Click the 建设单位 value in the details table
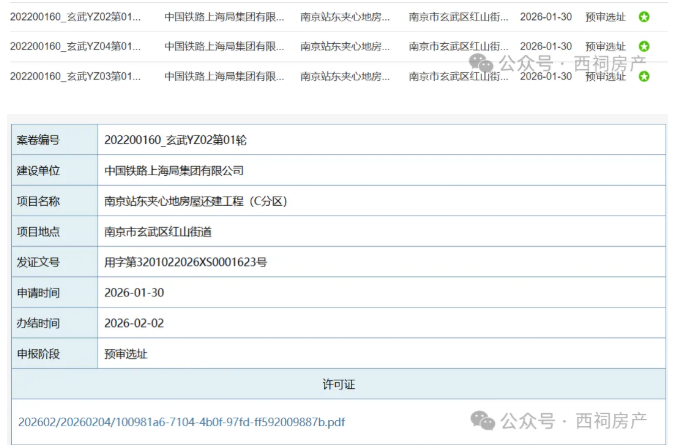Viewport: 683px width, 445px height. click(x=173, y=170)
